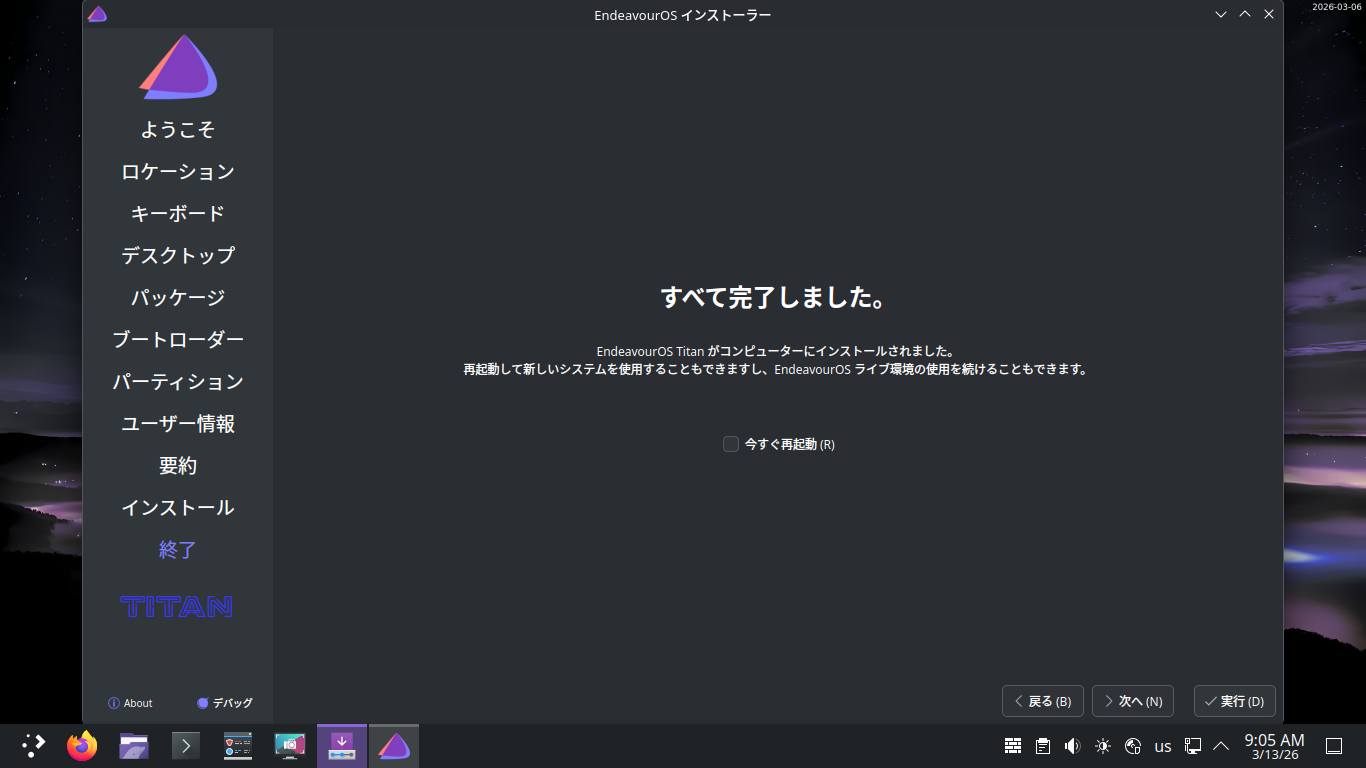Toggle the デバッグ button in the sidebar
The height and width of the screenshot is (768, 1366).
click(x=225, y=703)
